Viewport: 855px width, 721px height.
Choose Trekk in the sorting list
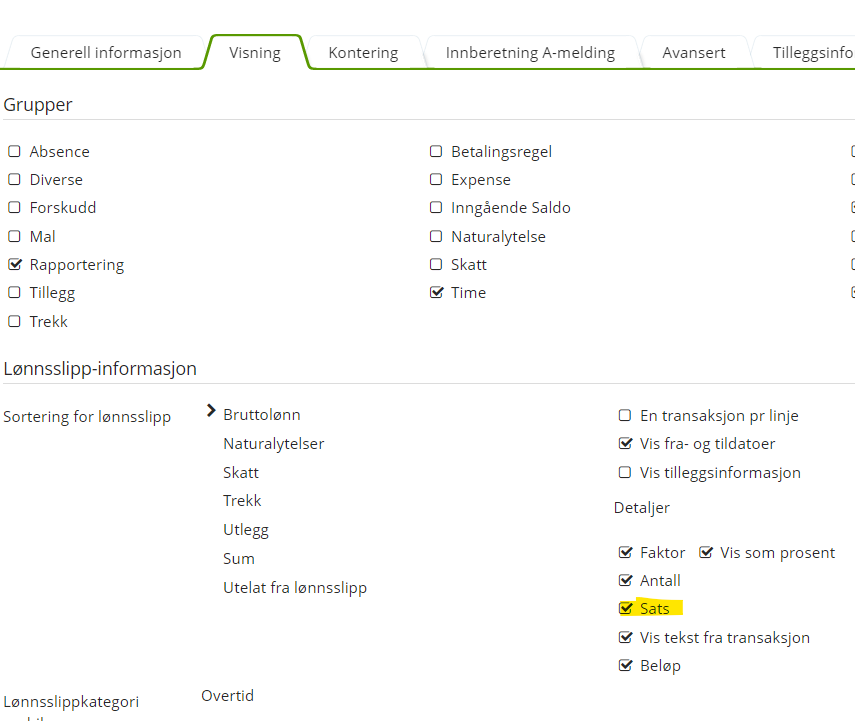(x=242, y=501)
